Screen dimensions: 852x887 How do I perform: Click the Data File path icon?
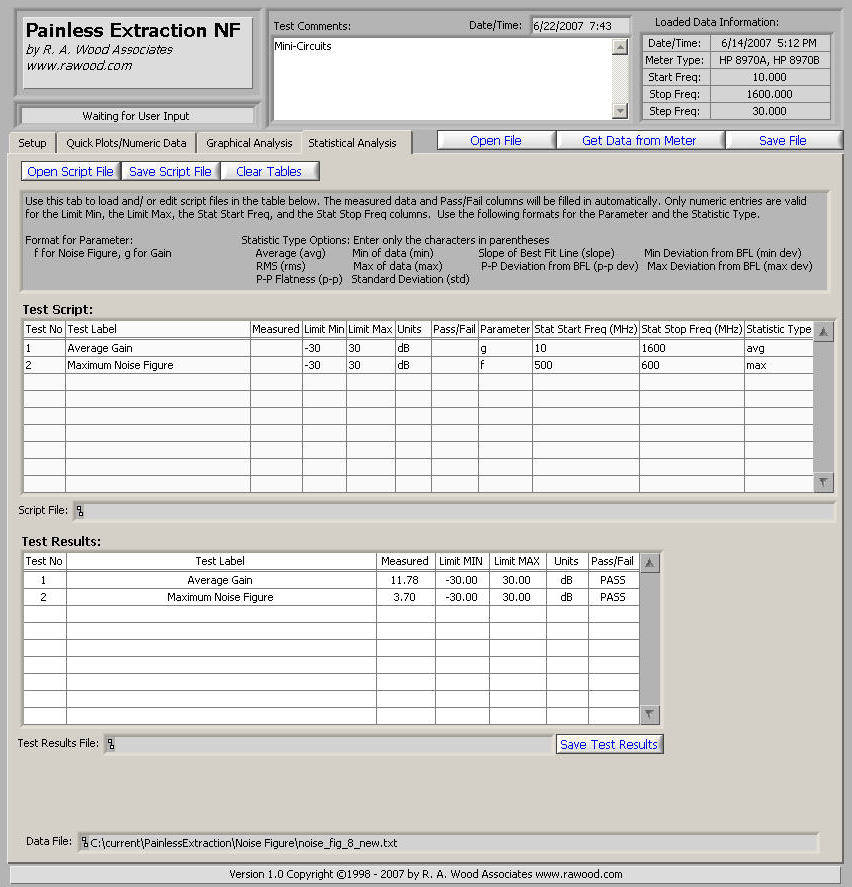click(x=85, y=842)
